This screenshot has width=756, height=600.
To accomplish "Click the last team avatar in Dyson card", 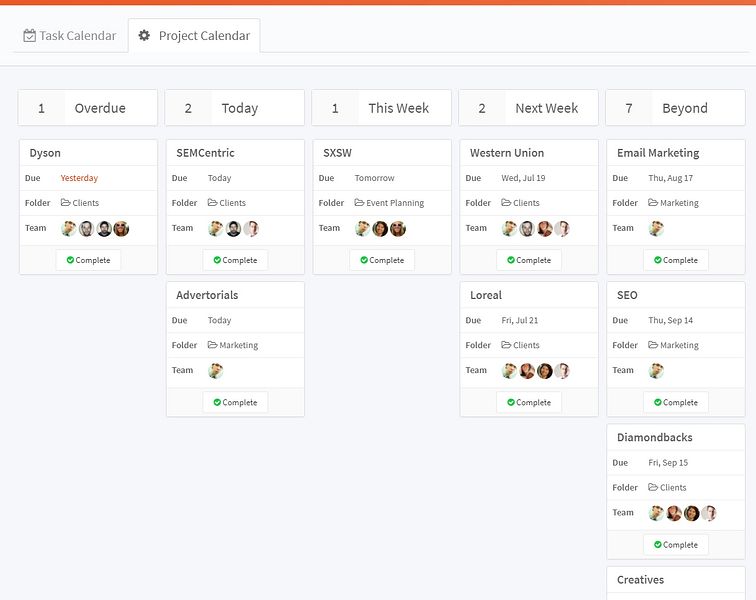I will point(121,229).
